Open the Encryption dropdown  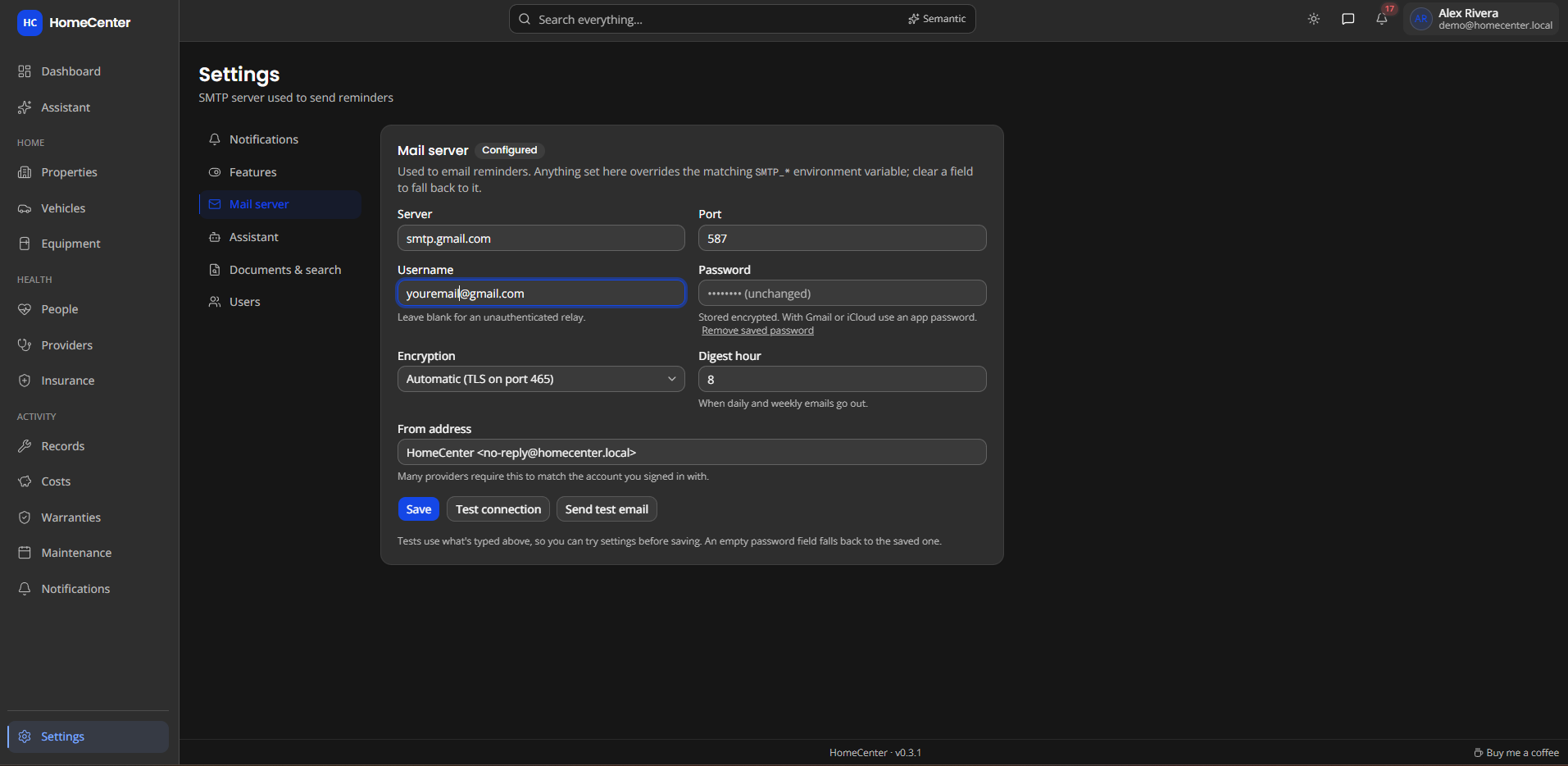(x=541, y=379)
